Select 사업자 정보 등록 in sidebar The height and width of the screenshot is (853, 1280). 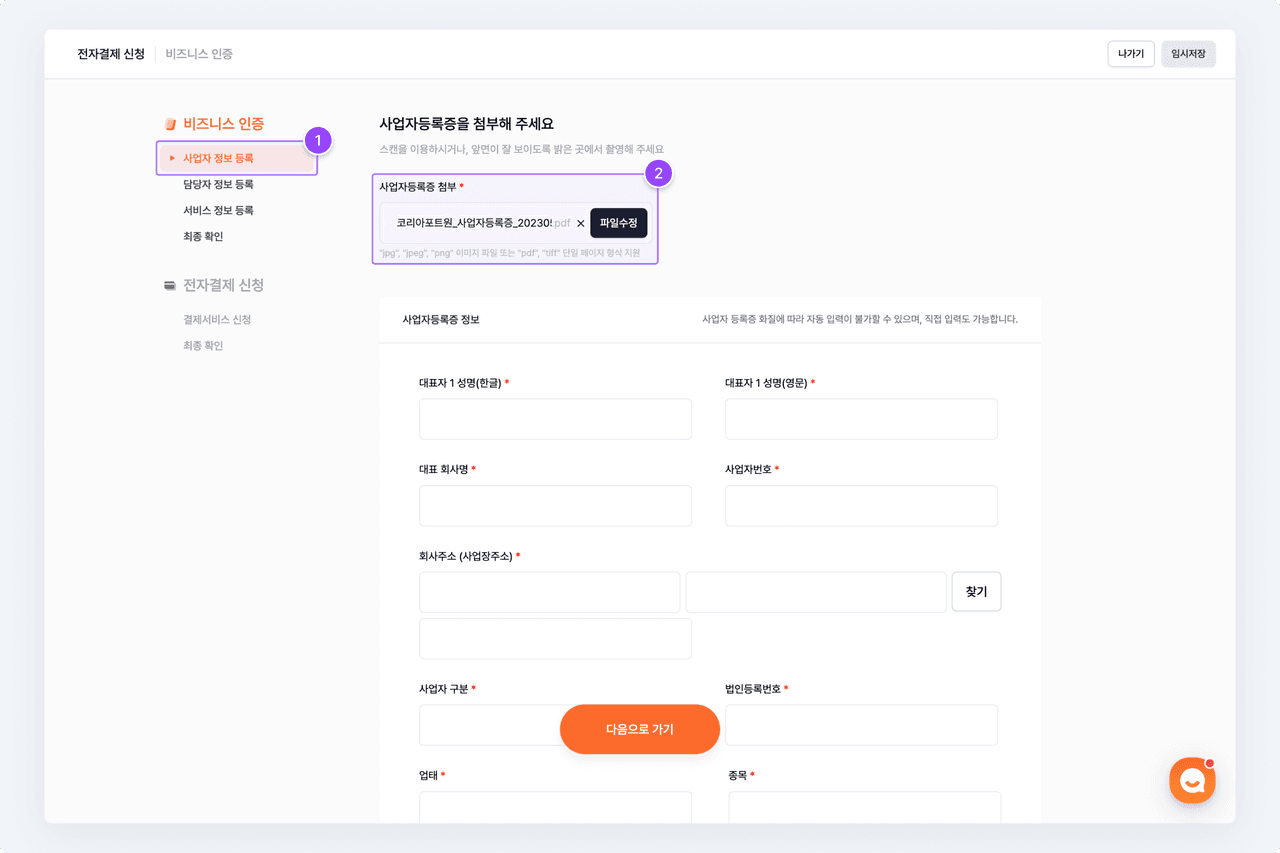[x=218, y=158]
